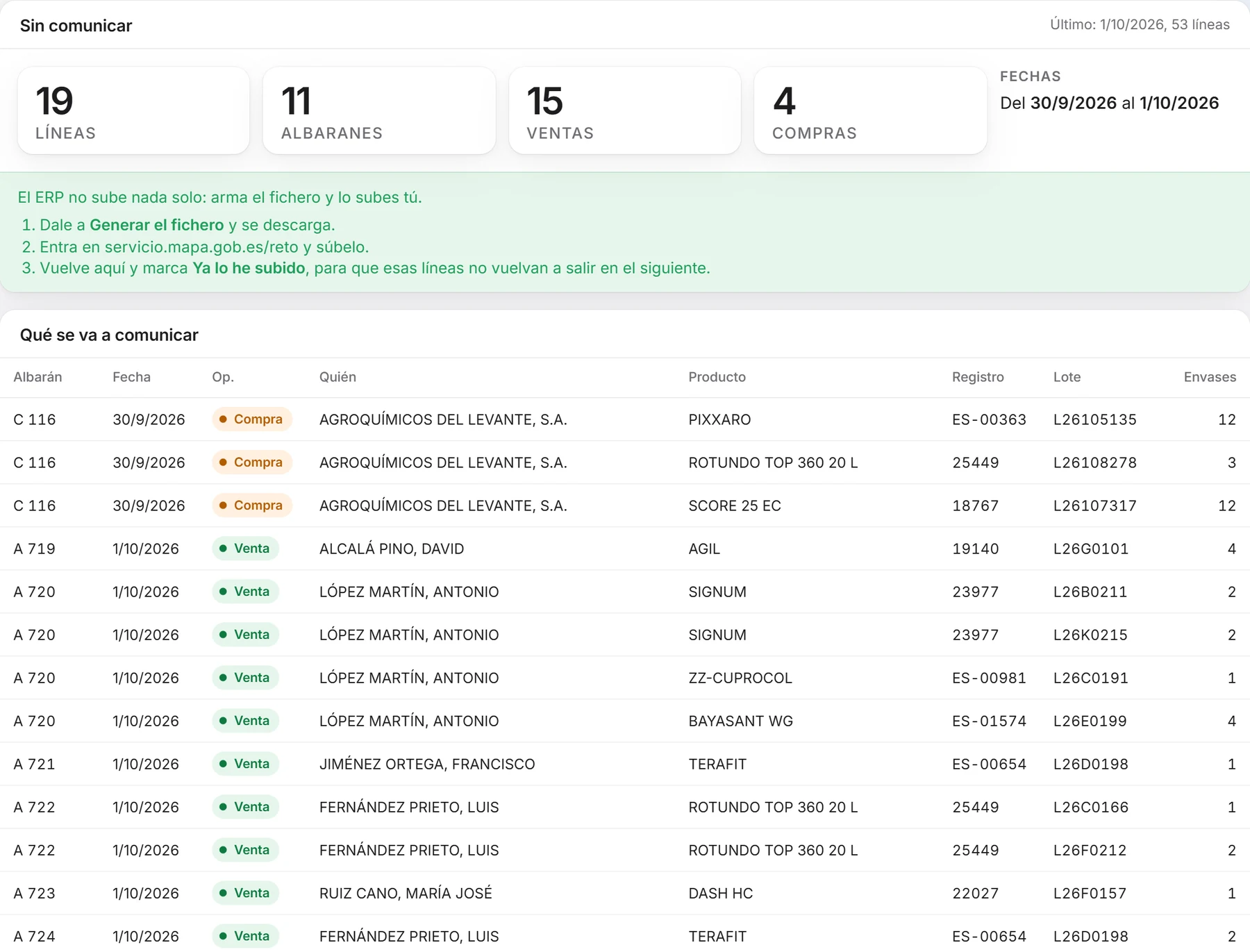Click 'JIMÉNEZ ORTEGA, FRANCISCO' cell
This screenshot has height=952, width=1250.
click(427, 764)
